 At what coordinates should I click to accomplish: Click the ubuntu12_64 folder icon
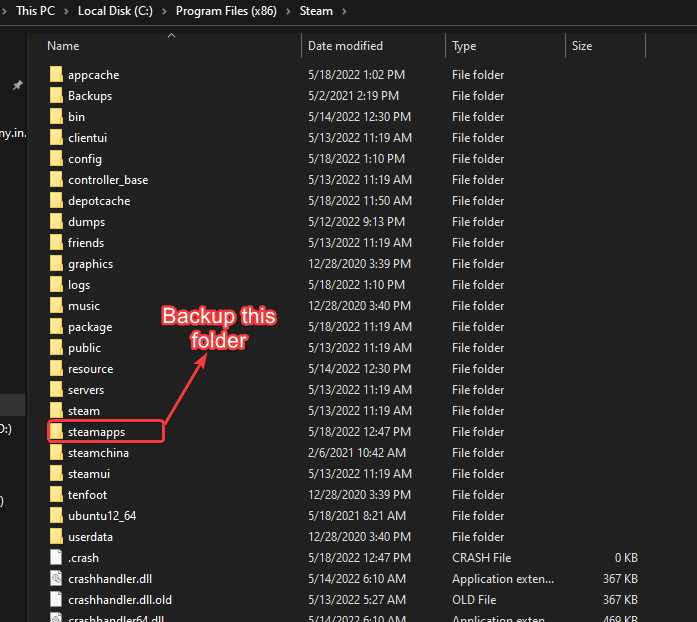pyautogui.click(x=56, y=516)
